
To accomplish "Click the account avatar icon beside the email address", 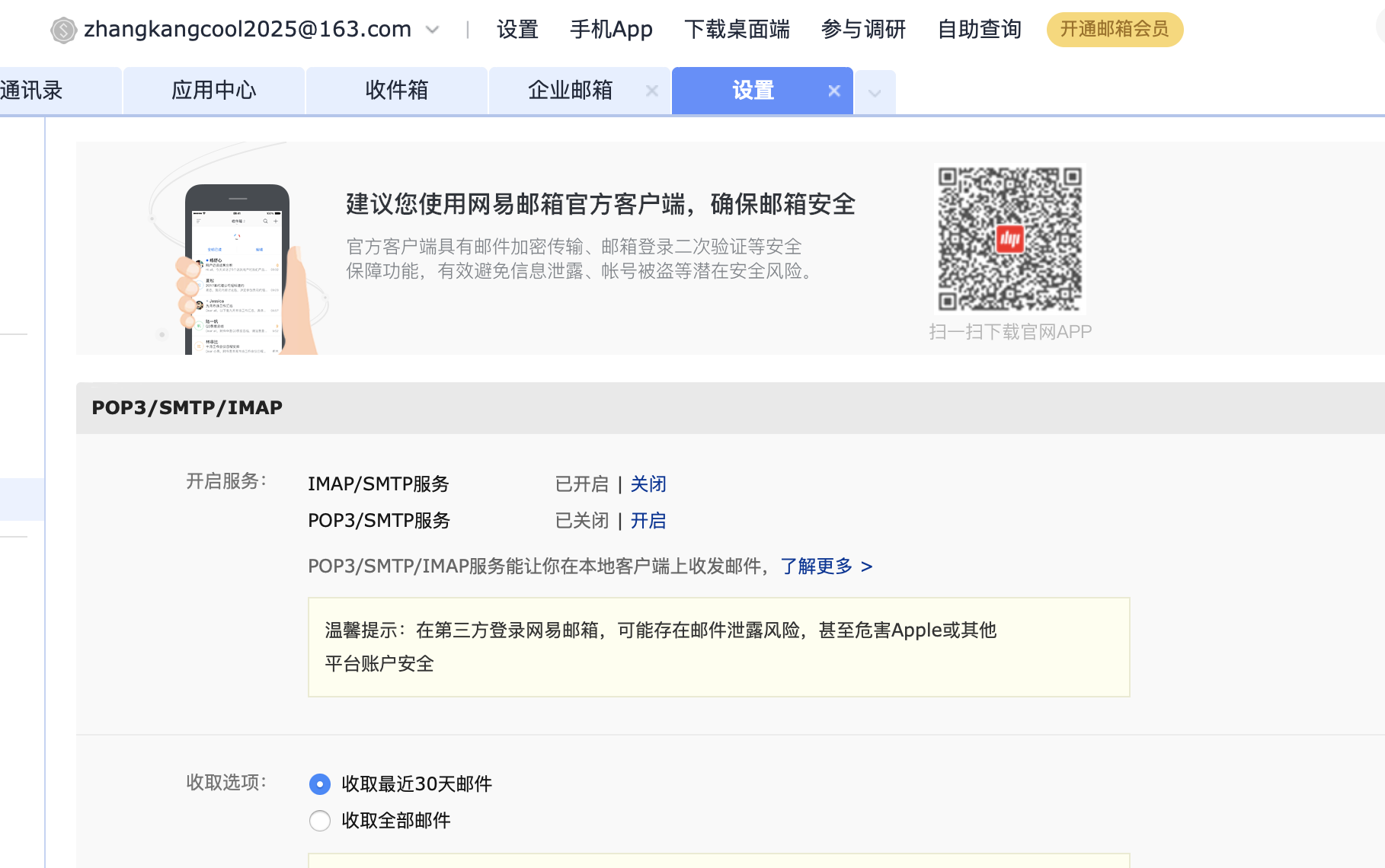I will click(x=63, y=30).
